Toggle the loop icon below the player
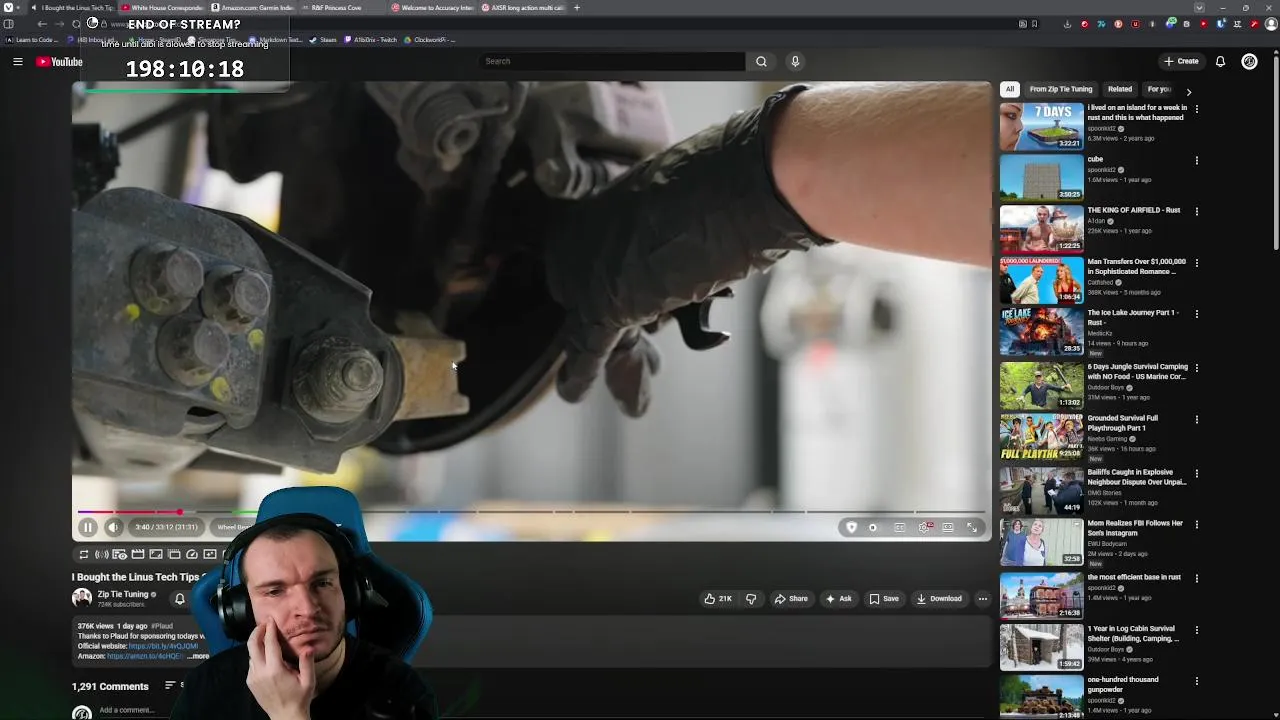This screenshot has width=1280, height=720. [84, 554]
